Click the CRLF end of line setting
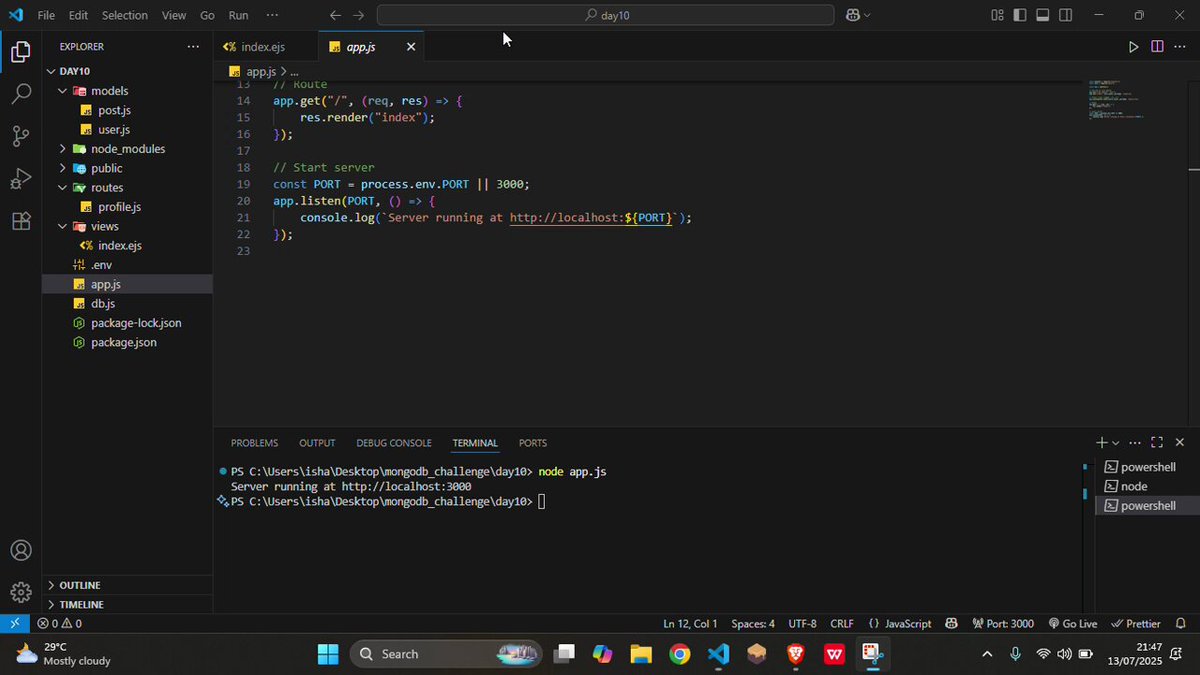 click(842, 623)
